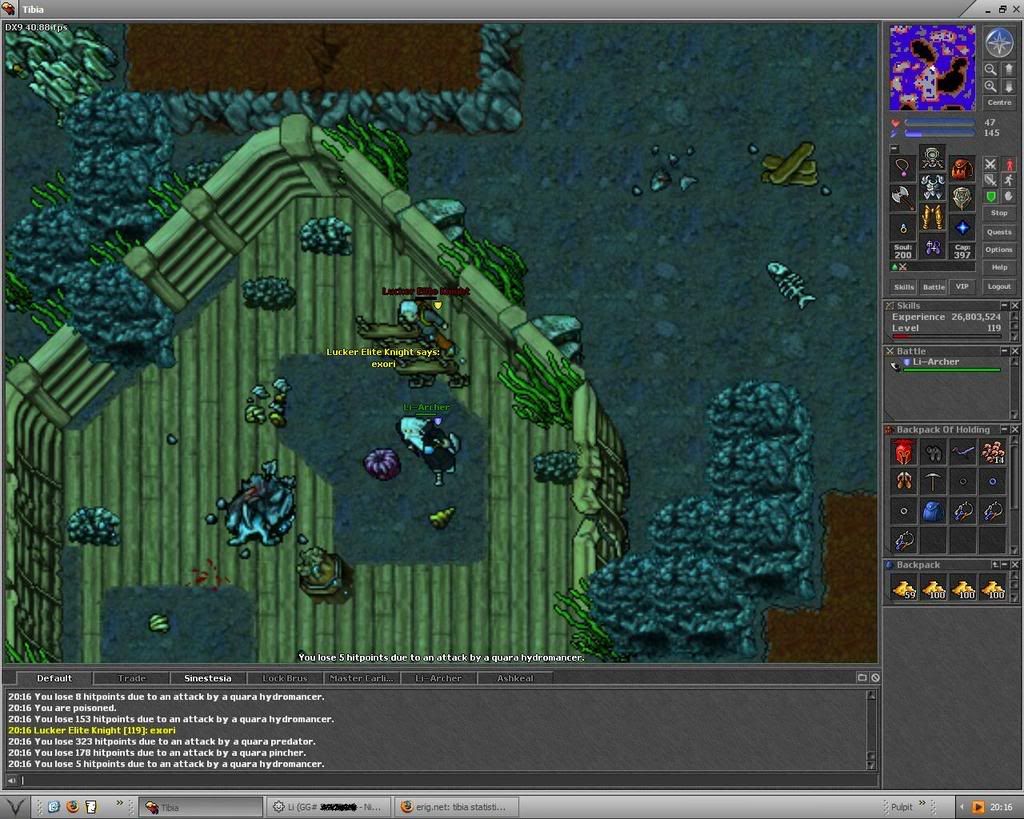Minimize the Skills panel
This screenshot has height=819, width=1024.
1004,306
